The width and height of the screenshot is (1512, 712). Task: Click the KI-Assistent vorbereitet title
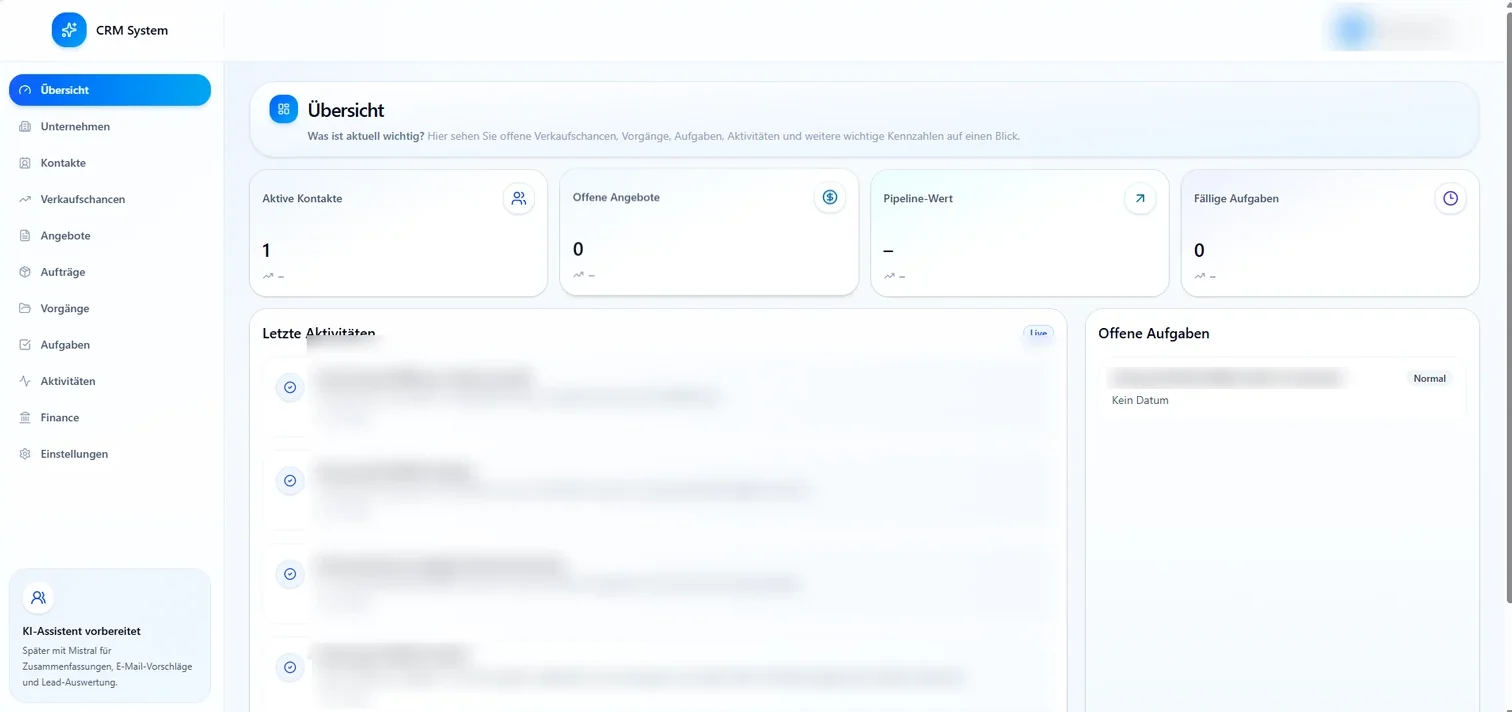click(x=82, y=631)
